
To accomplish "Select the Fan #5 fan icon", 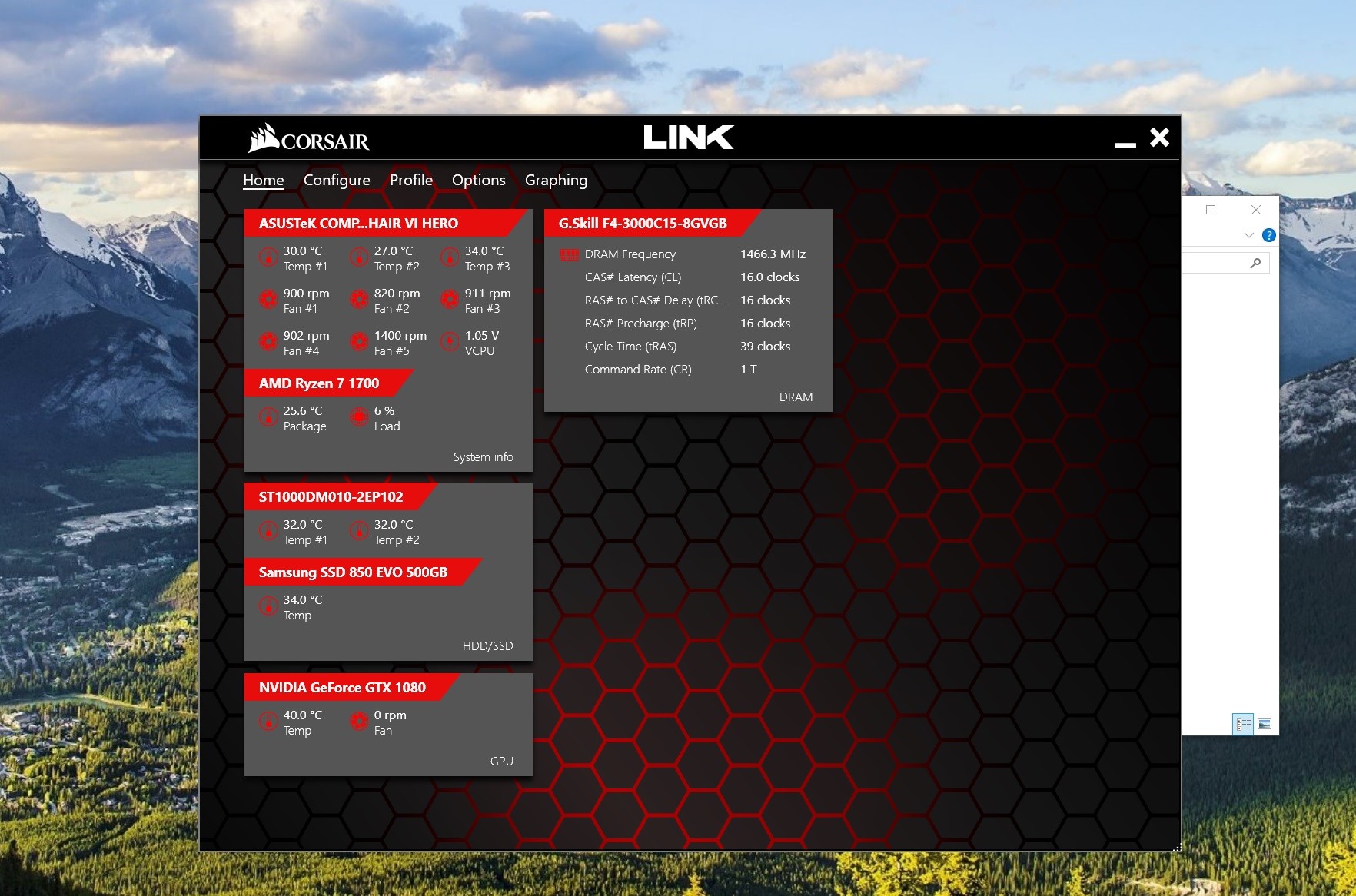I will [x=359, y=342].
